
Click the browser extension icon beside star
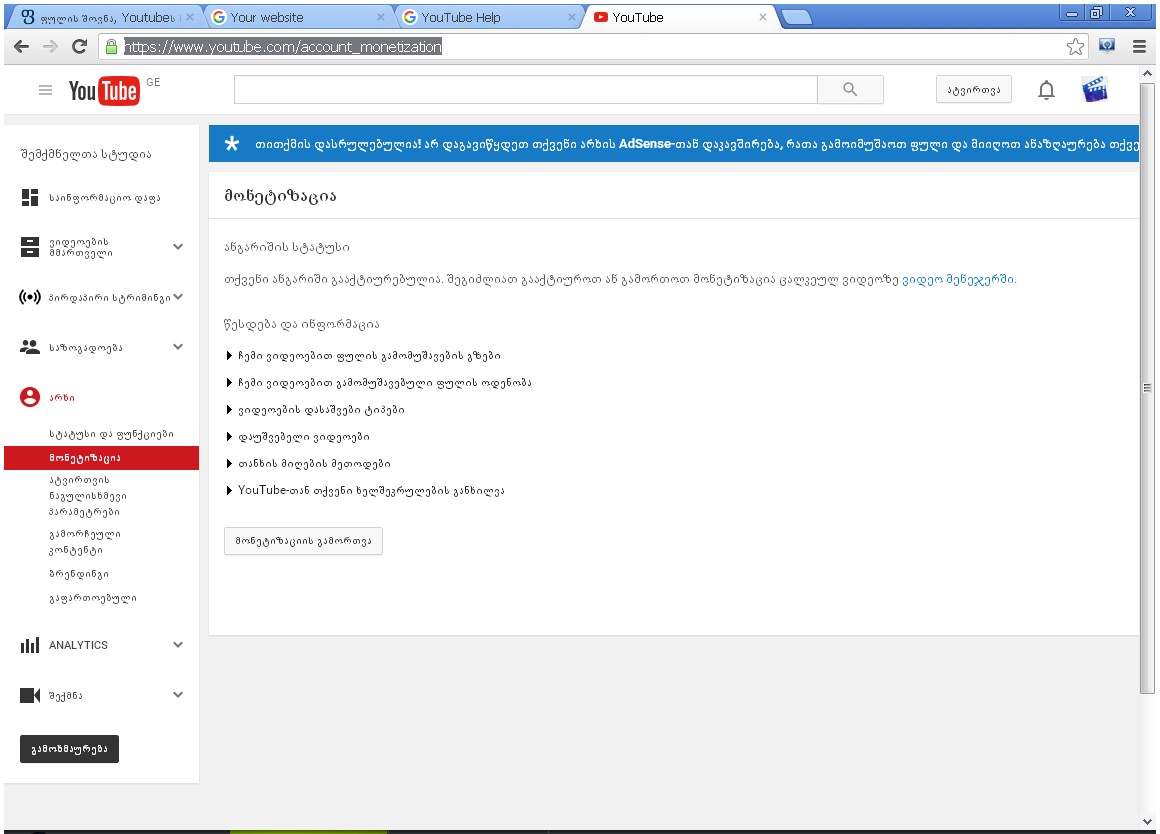click(1107, 46)
